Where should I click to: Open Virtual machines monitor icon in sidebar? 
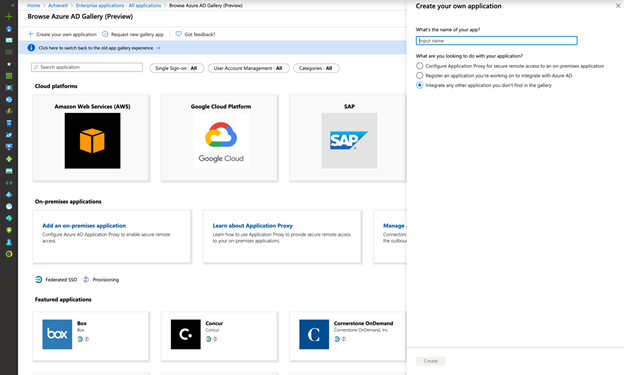(x=9, y=147)
